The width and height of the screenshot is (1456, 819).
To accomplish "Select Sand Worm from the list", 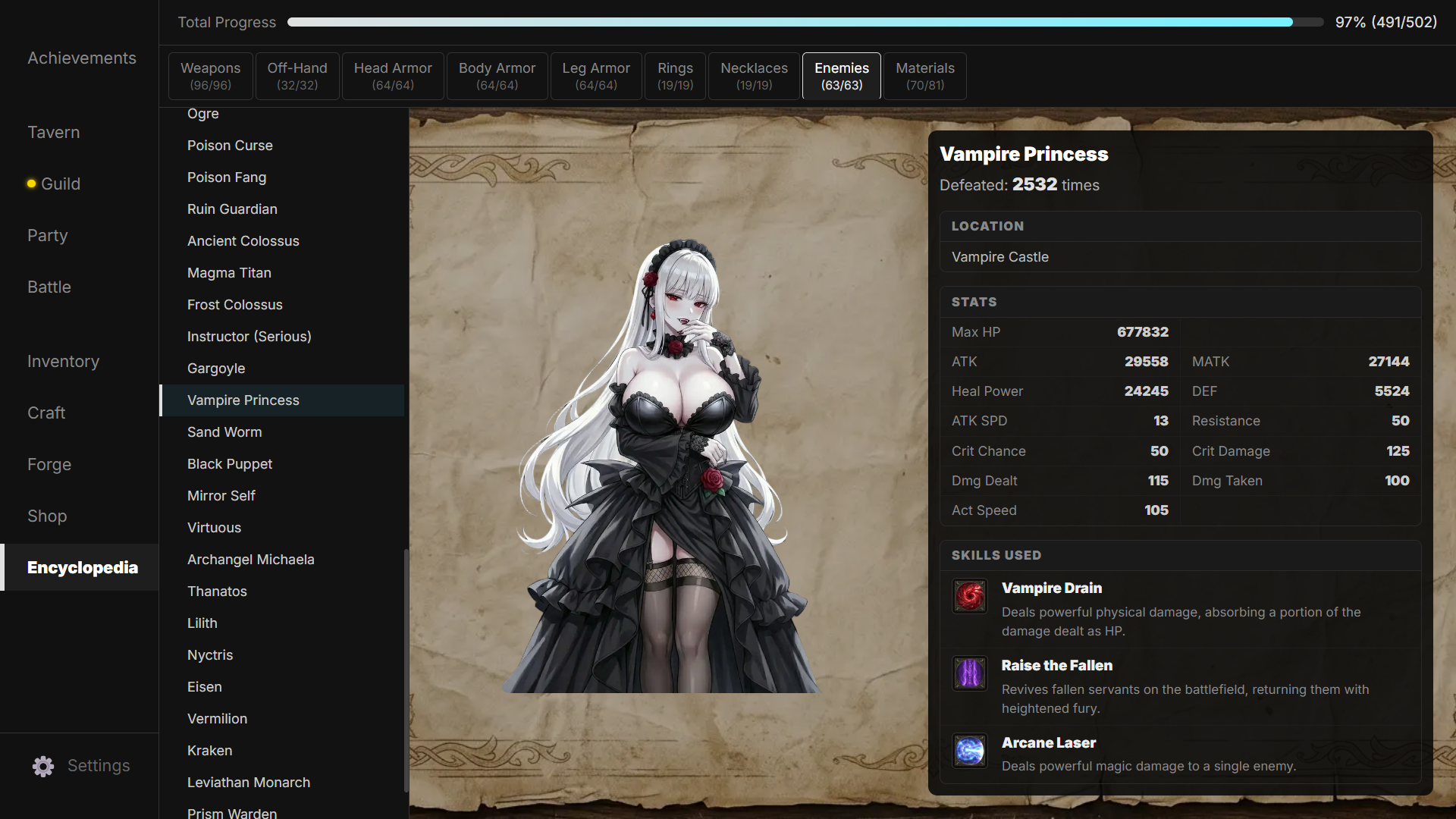I will pos(282,432).
